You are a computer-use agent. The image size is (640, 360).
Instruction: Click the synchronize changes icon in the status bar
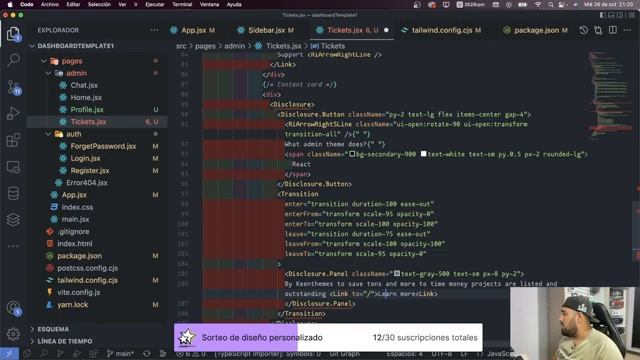(x=147, y=354)
